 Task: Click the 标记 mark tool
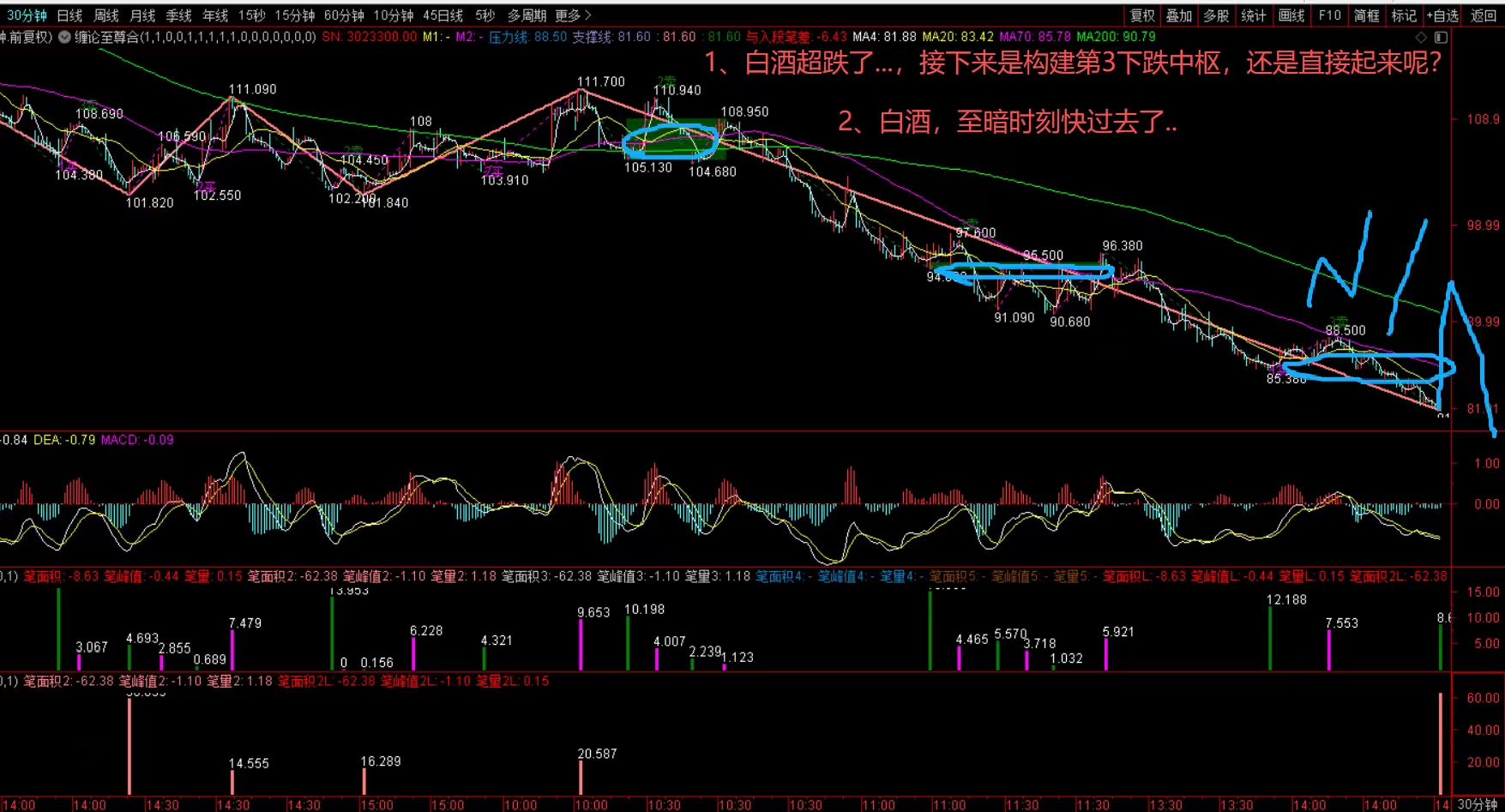[x=1404, y=15]
